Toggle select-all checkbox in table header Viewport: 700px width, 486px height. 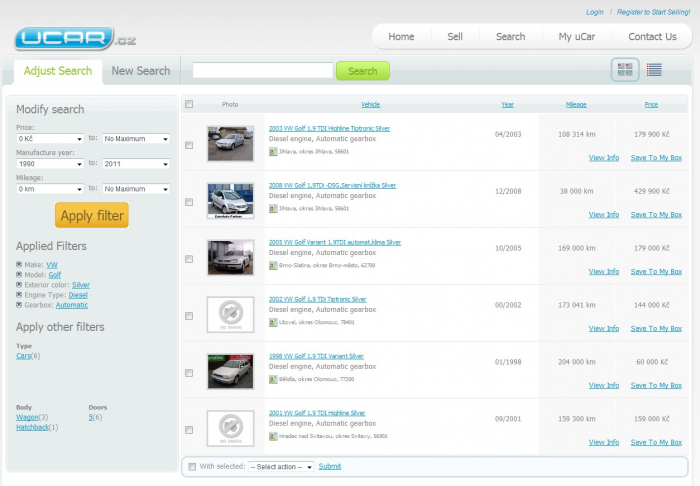pos(189,104)
